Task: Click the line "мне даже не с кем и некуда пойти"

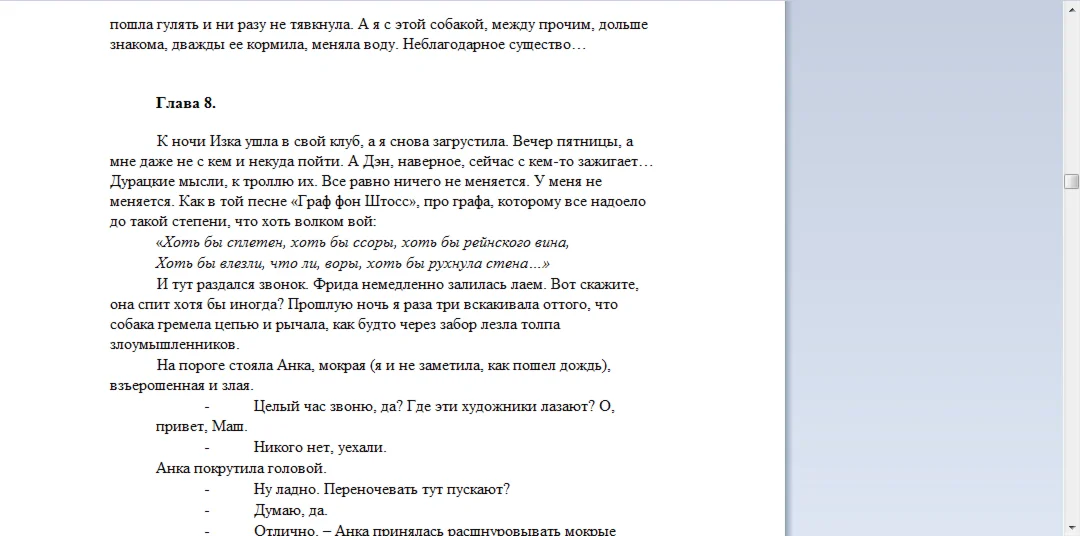Action: (381, 162)
